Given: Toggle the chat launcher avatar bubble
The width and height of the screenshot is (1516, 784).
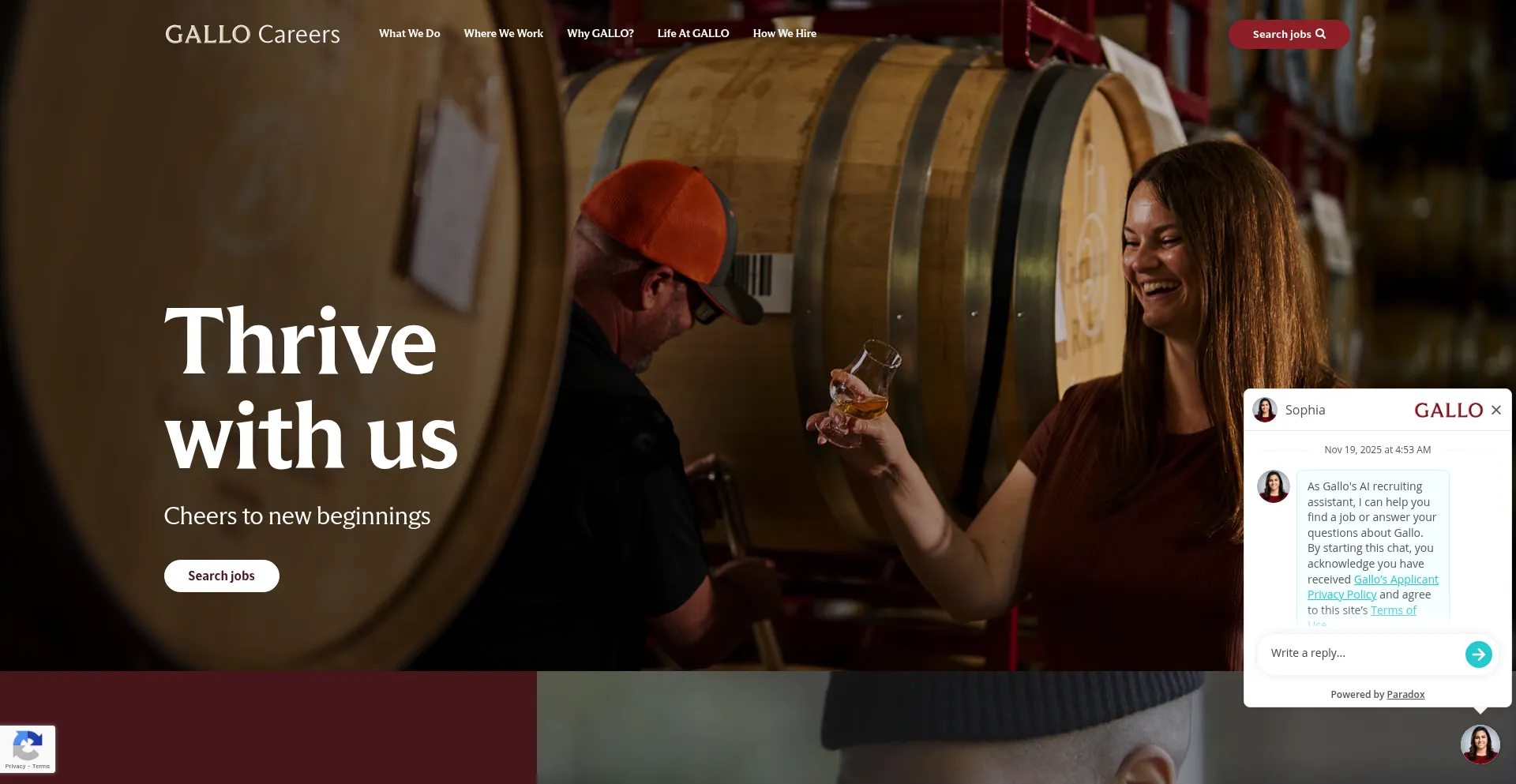Looking at the screenshot, I should 1480,745.
